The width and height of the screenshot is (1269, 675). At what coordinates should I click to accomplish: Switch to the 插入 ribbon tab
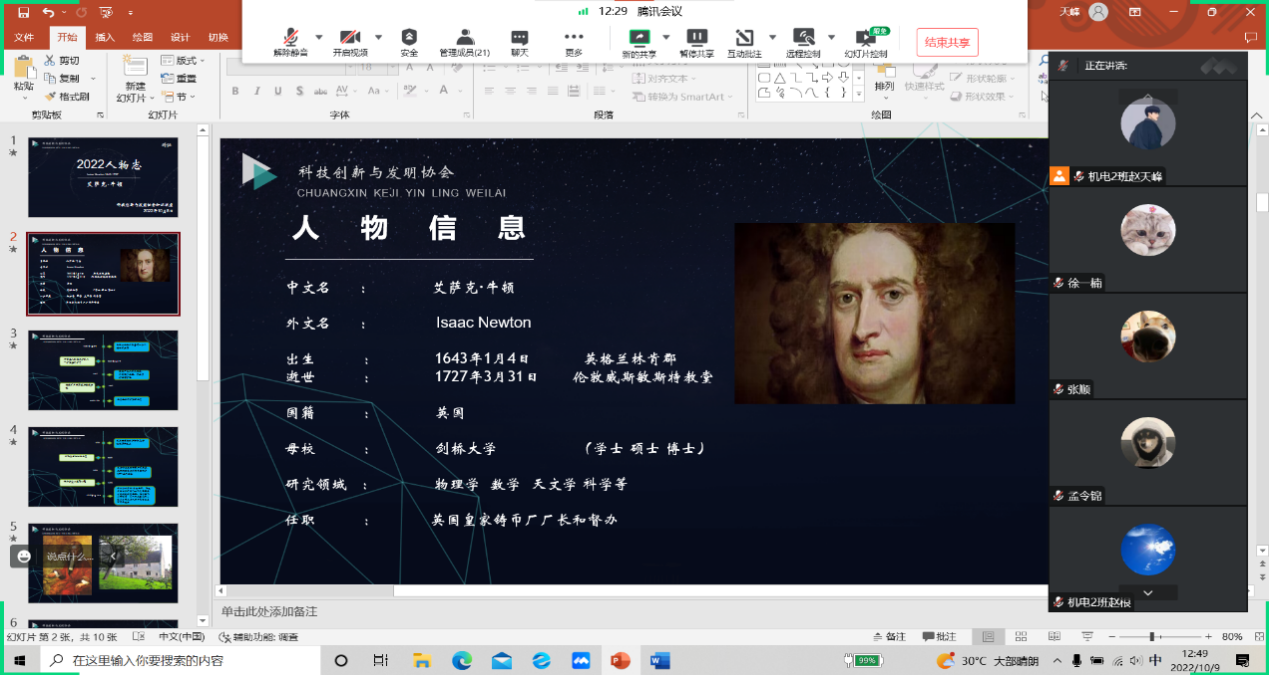click(x=104, y=37)
